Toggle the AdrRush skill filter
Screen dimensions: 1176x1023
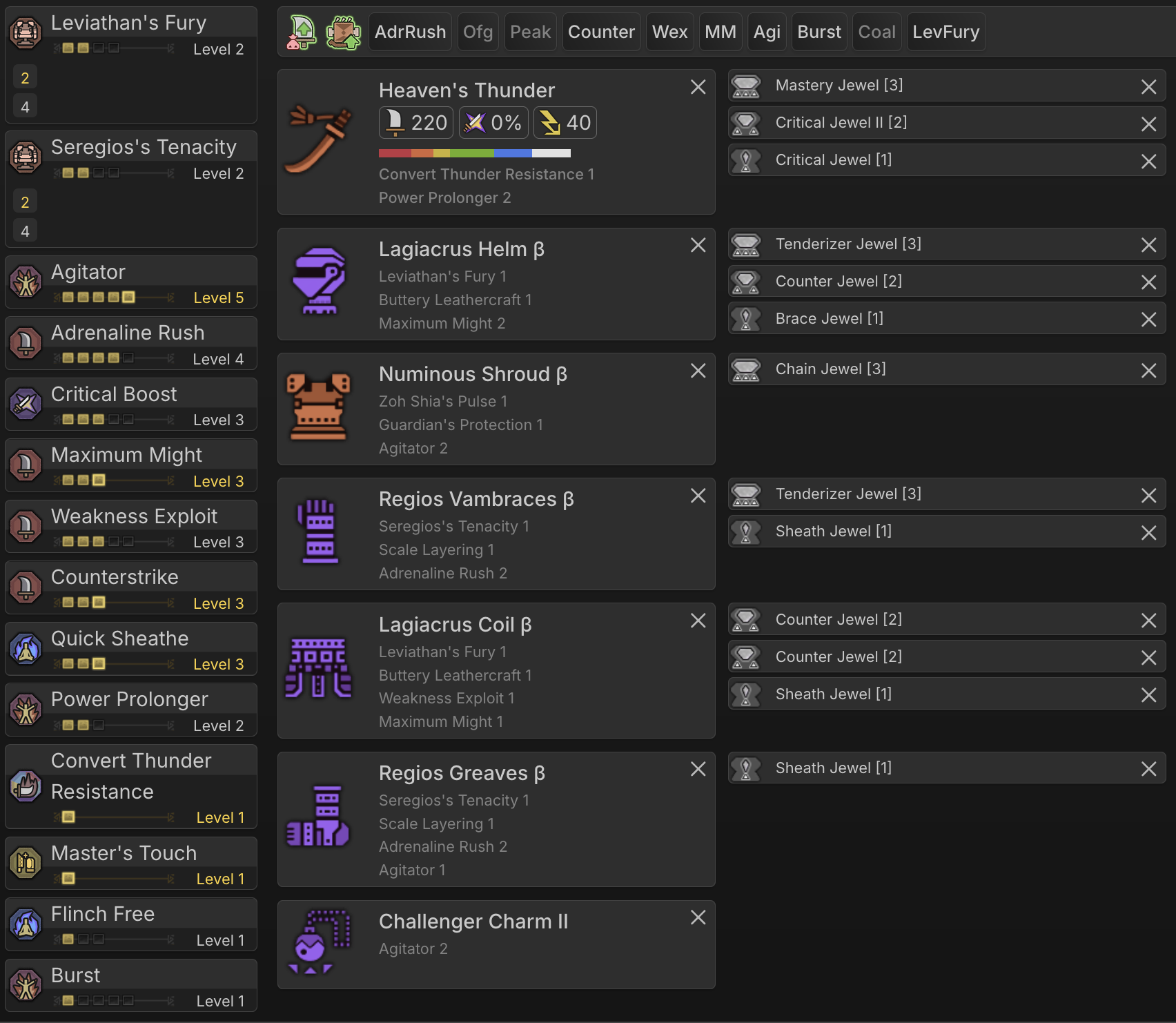pyautogui.click(x=410, y=32)
